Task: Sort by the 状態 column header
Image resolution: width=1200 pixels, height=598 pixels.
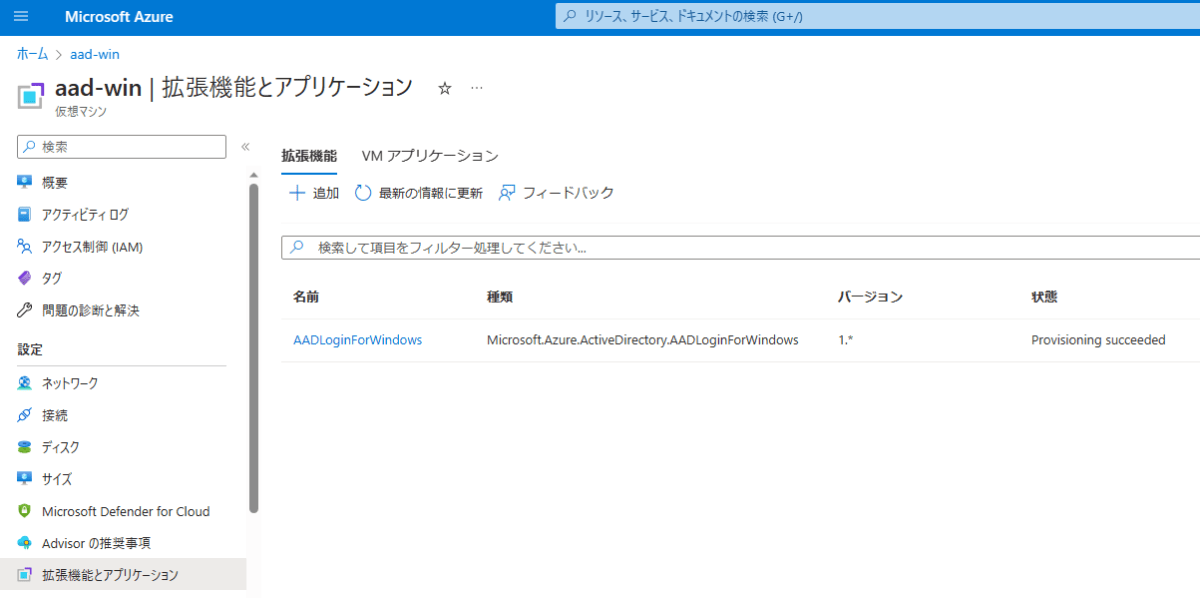Action: (1044, 297)
